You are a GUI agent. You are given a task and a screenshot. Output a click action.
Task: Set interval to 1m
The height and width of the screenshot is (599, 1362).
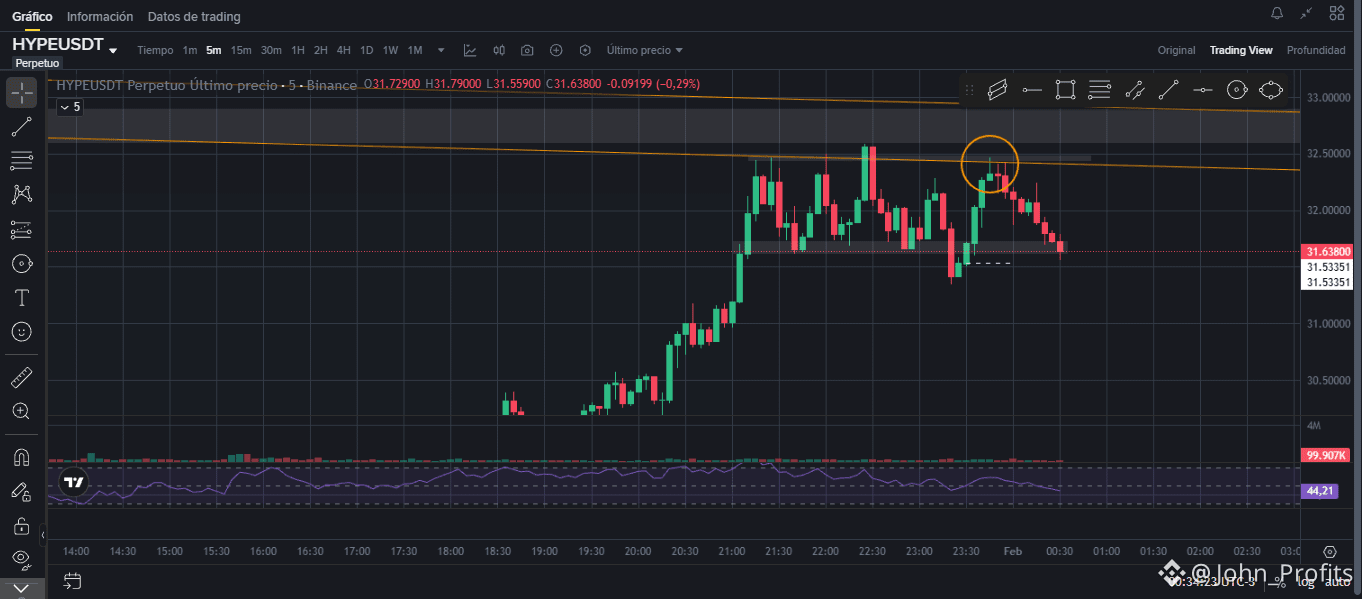[190, 50]
